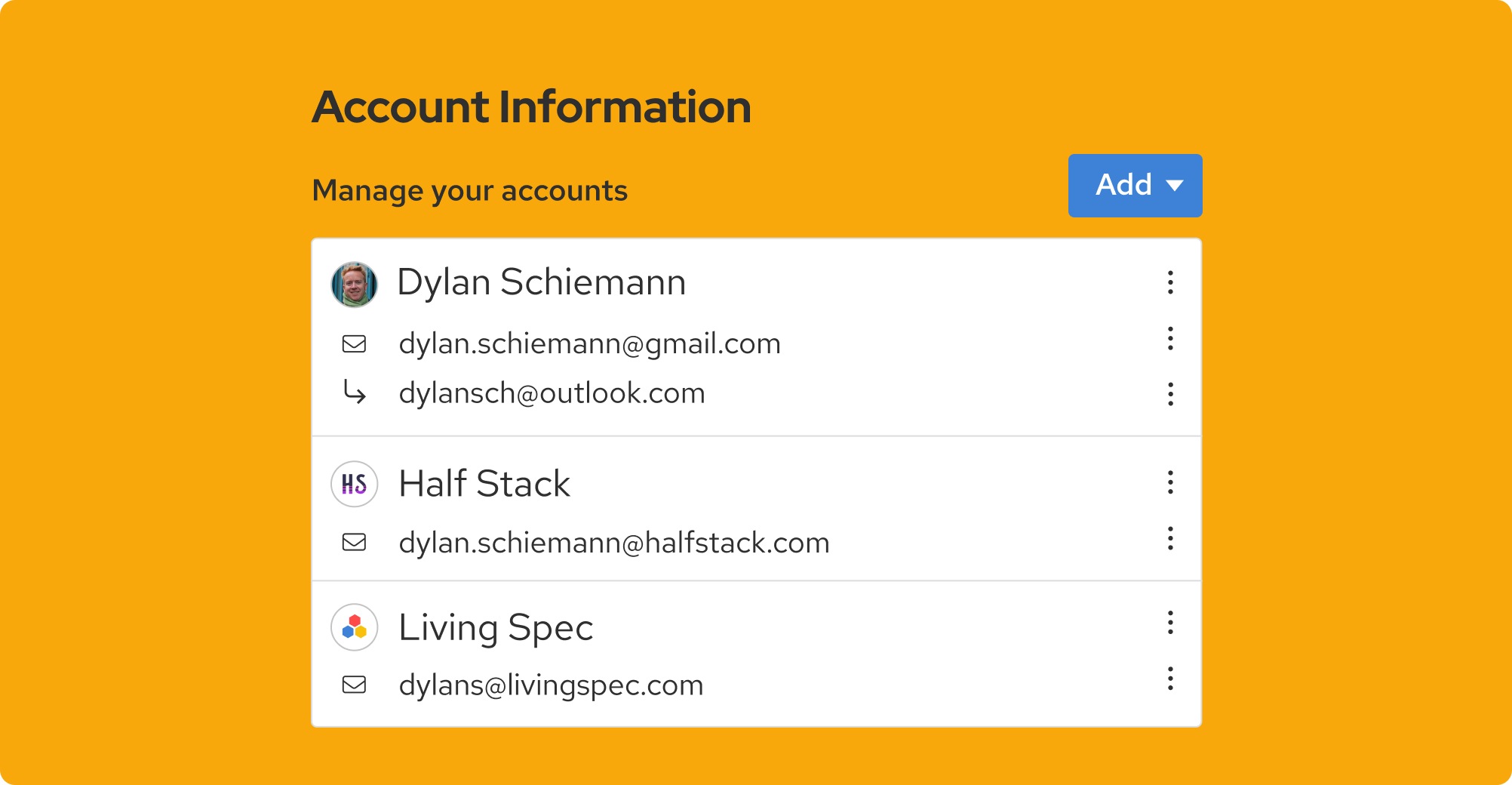Image resolution: width=1512 pixels, height=785 pixels.
Task: Open options menu for dylans@livingspec.com
Action: click(1170, 679)
